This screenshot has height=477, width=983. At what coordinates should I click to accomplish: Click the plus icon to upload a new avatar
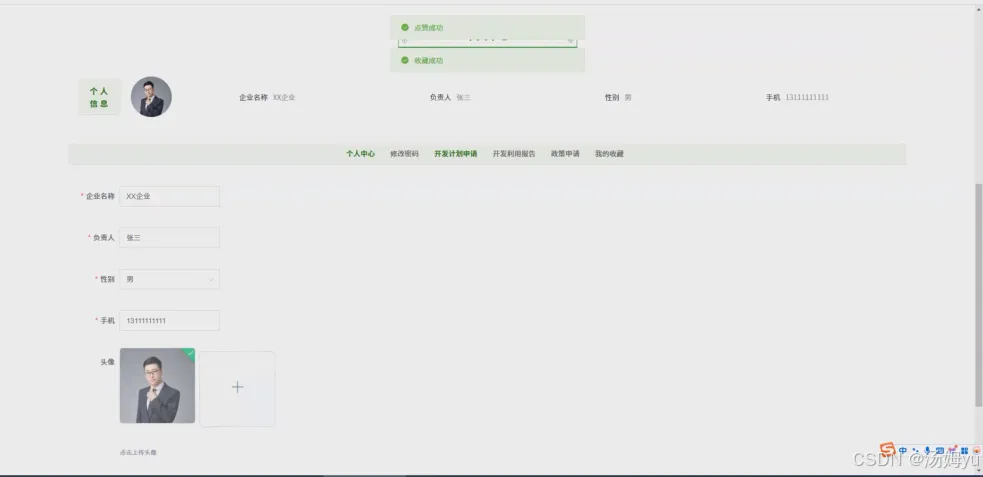pos(237,387)
